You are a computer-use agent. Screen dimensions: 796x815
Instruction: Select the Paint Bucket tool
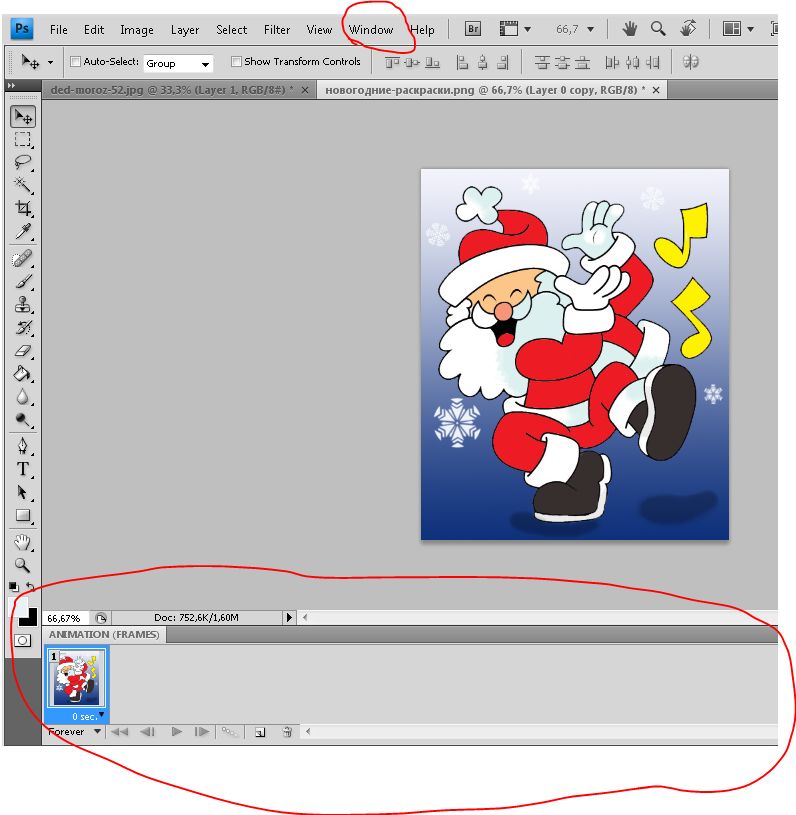23,374
